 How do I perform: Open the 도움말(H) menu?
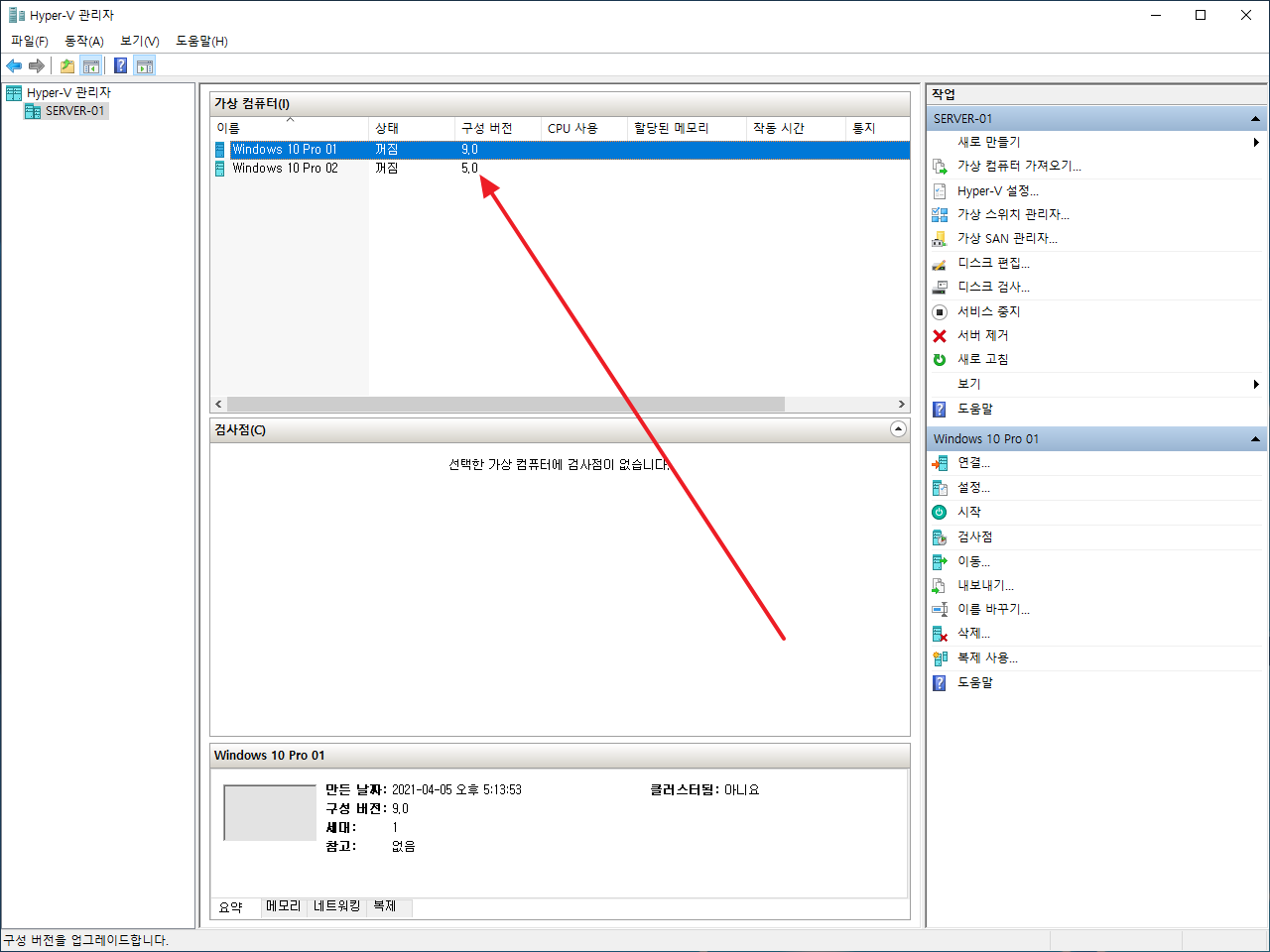click(201, 41)
